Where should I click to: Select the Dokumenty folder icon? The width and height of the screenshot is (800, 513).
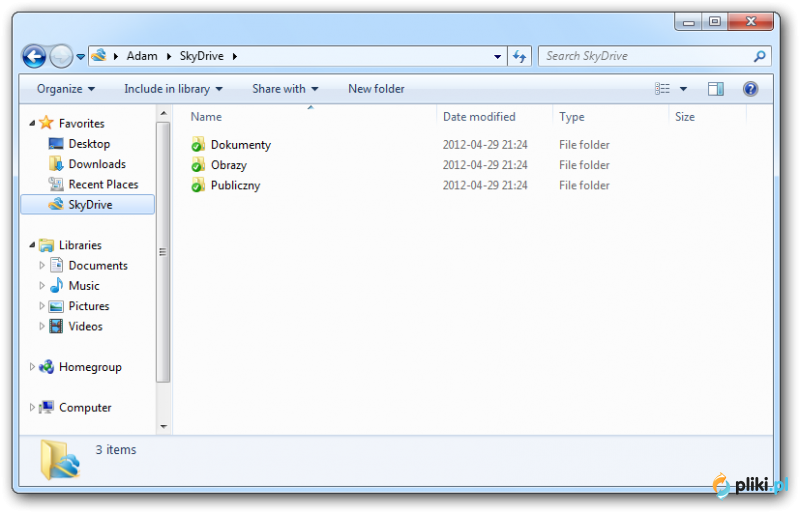click(198, 144)
